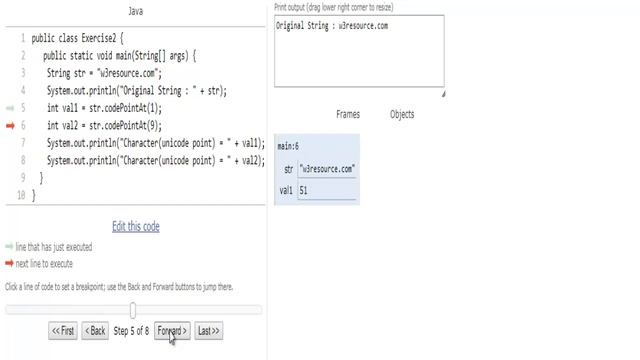Click the Original String output line
640x360 pixels.
332,26
